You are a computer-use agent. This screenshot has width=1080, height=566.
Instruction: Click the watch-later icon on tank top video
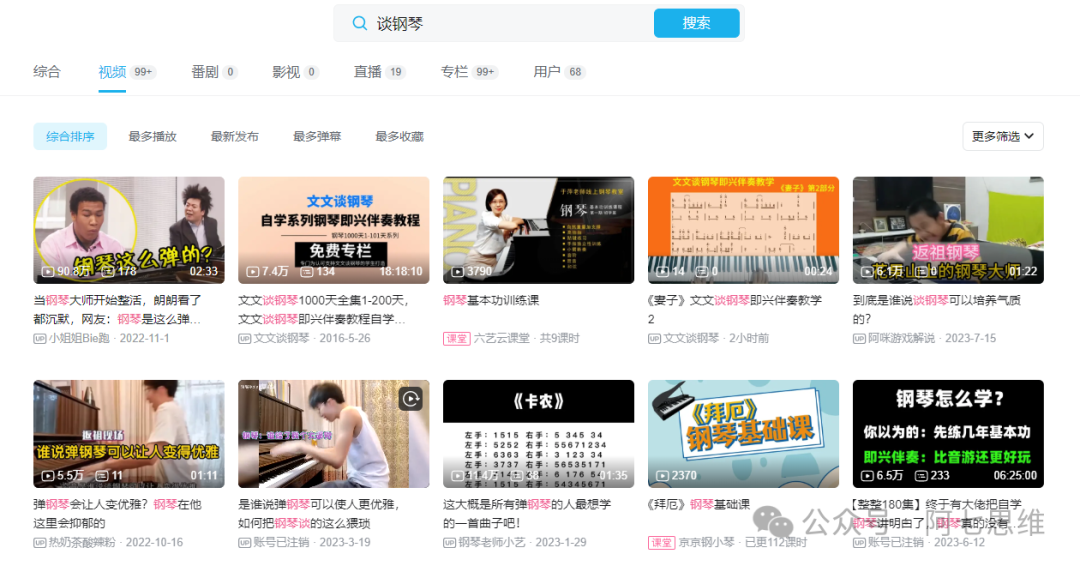[x=411, y=399]
